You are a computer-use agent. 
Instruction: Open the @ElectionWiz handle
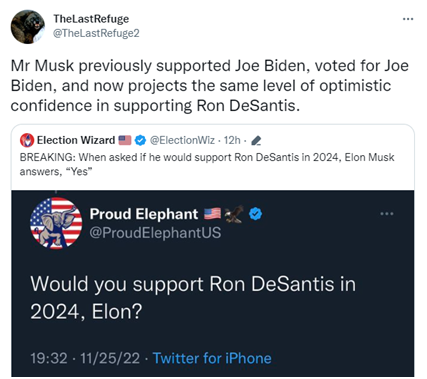pos(182,140)
